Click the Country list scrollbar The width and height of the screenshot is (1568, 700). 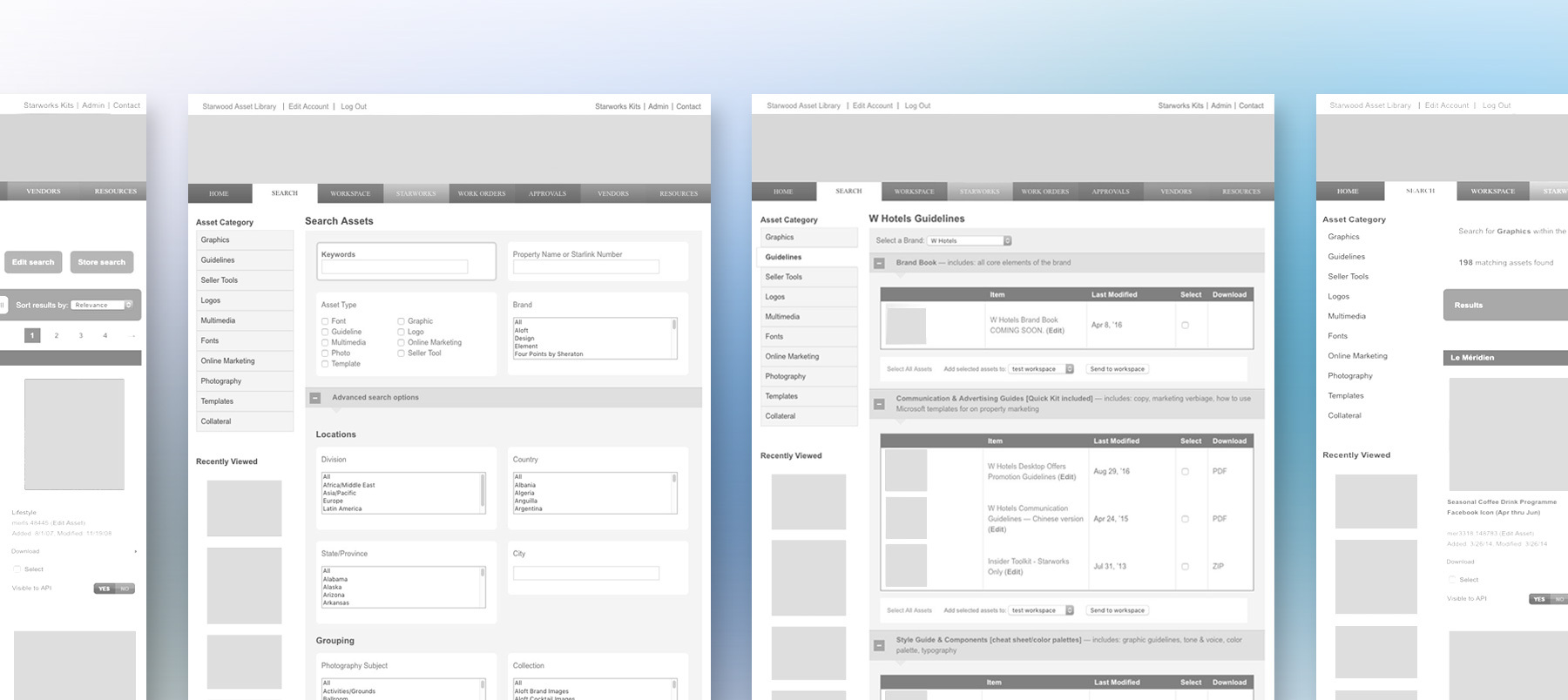pos(674,493)
